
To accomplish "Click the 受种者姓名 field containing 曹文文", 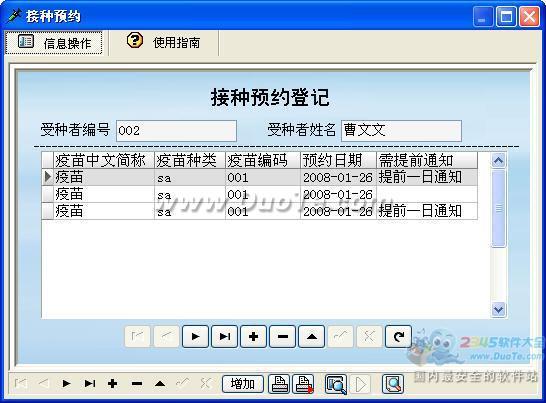I will 401,131.
